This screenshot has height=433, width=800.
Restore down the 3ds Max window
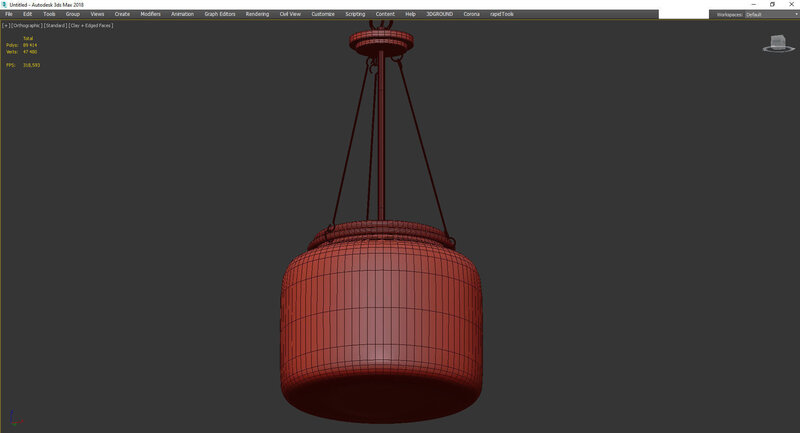(772, 4)
